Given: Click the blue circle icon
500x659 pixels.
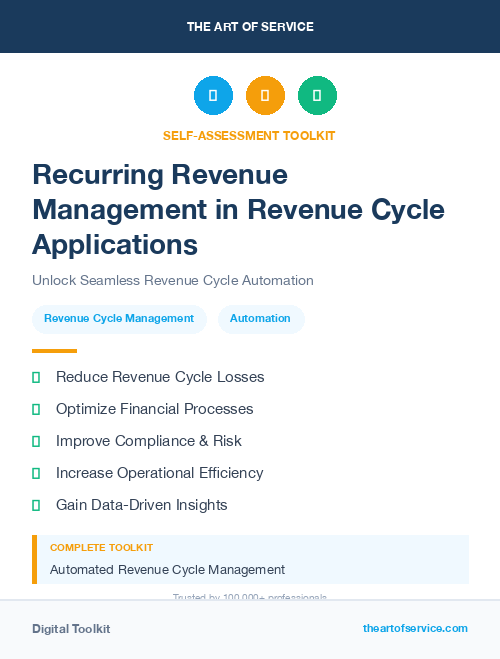Looking at the screenshot, I should click(x=213, y=95).
